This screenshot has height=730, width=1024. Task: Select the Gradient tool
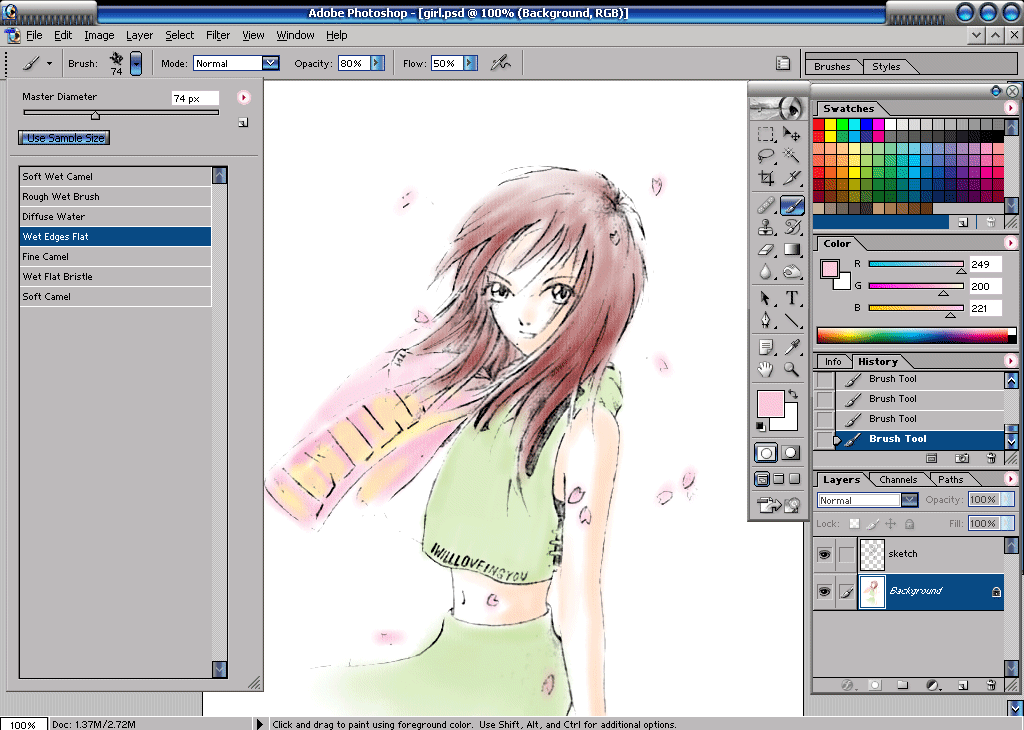[792, 249]
